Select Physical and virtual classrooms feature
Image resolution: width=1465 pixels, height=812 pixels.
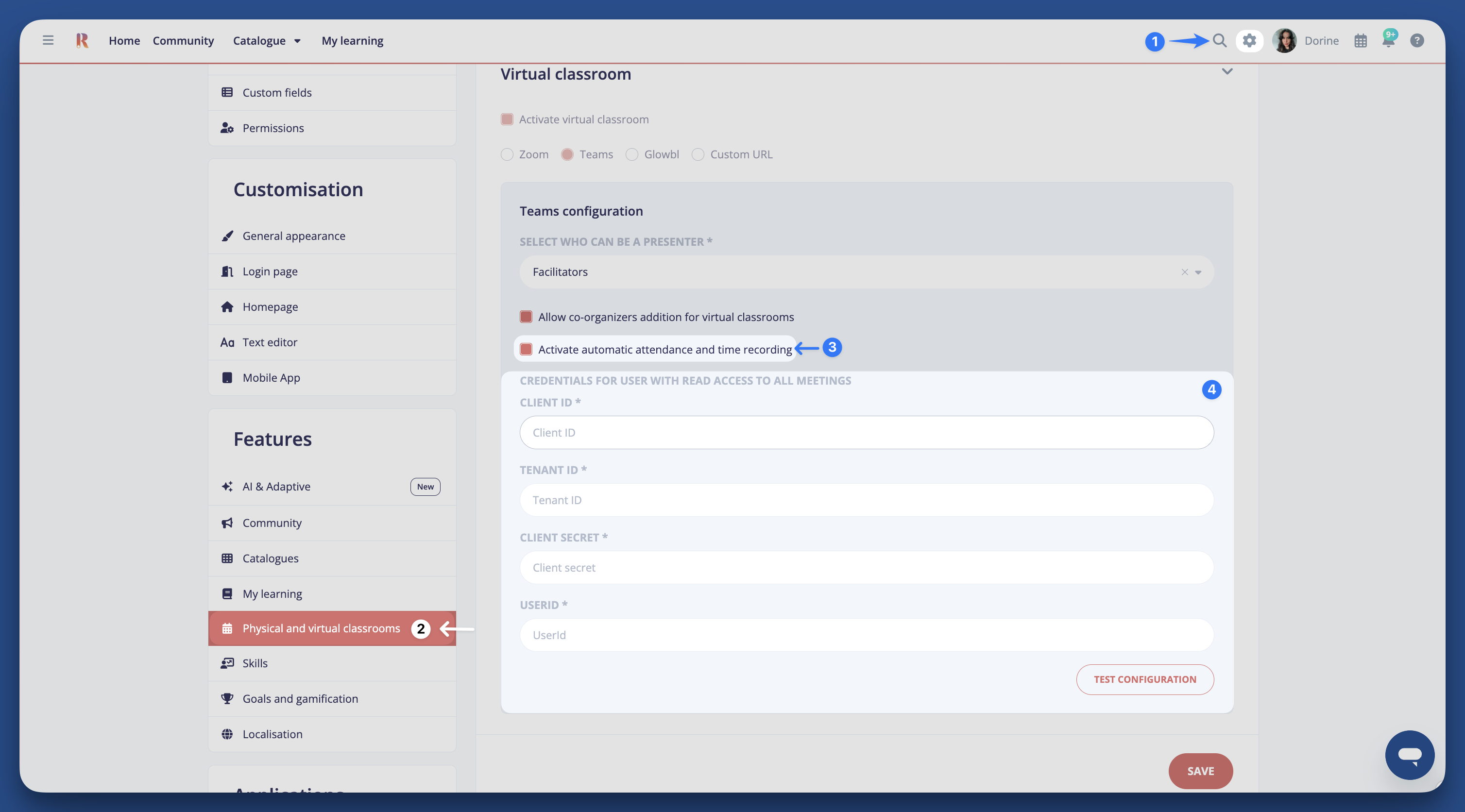pyautogui.click(x=321, y=628)
